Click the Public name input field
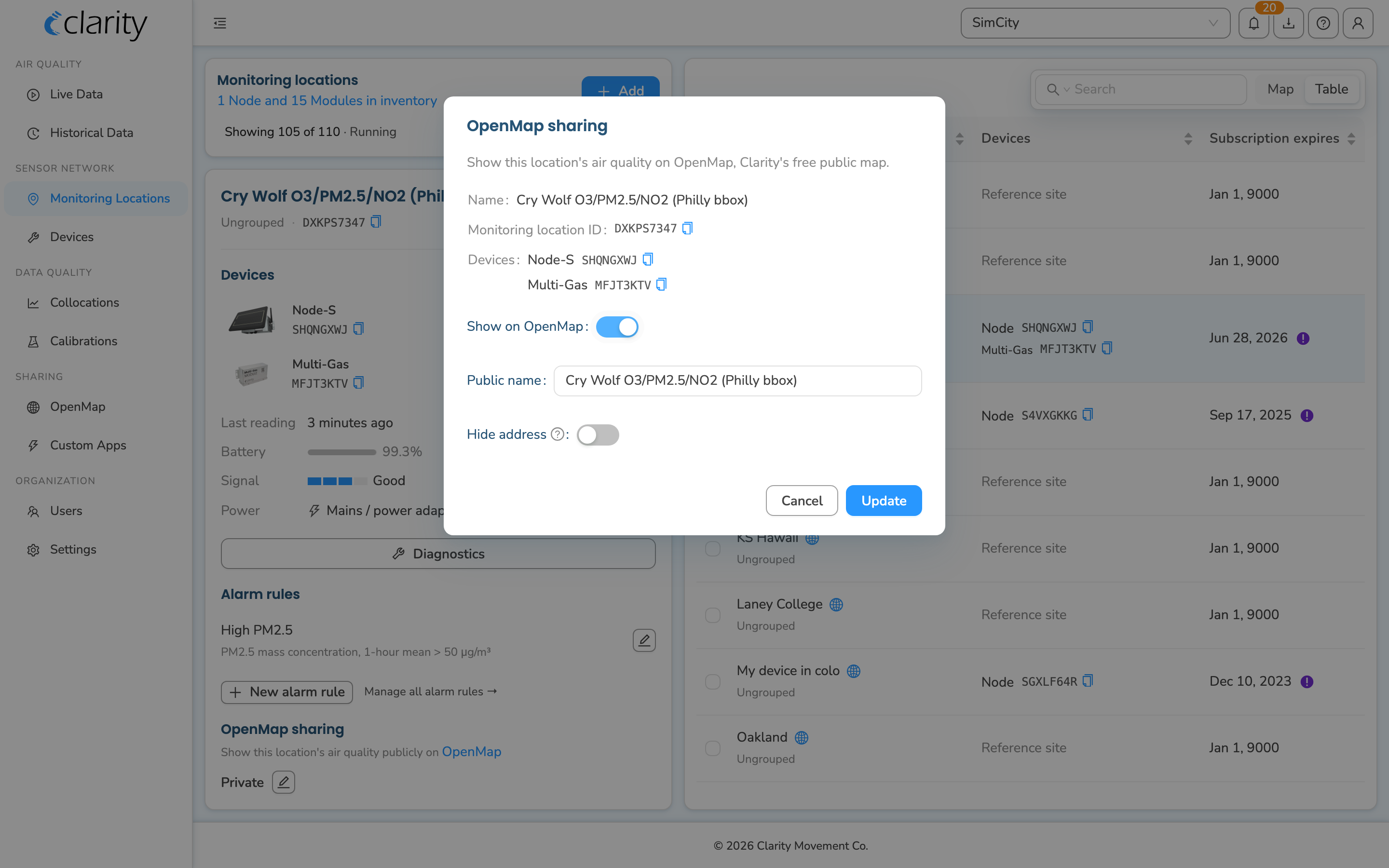Viewport: 1389px width, 868px height. (737, 380)
